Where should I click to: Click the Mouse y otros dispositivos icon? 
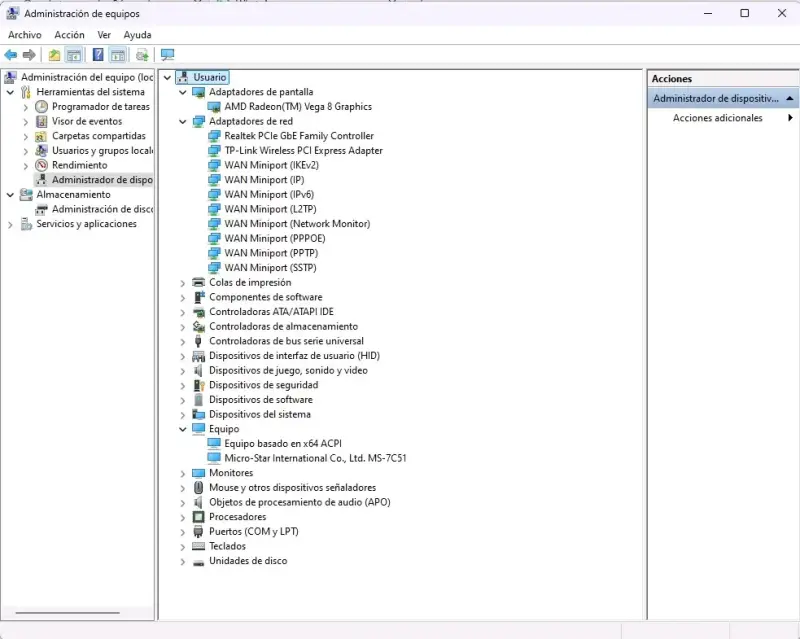[x=198, y=488]
